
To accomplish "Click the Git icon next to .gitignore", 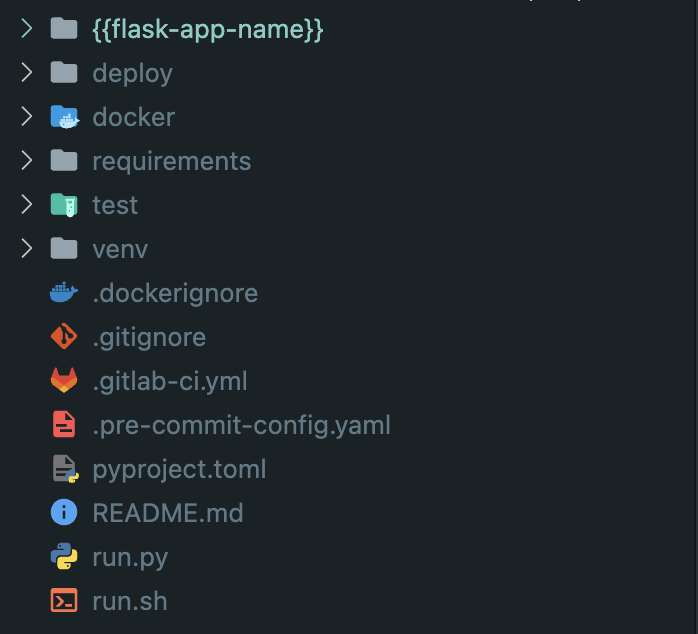I will coord(64,337).
